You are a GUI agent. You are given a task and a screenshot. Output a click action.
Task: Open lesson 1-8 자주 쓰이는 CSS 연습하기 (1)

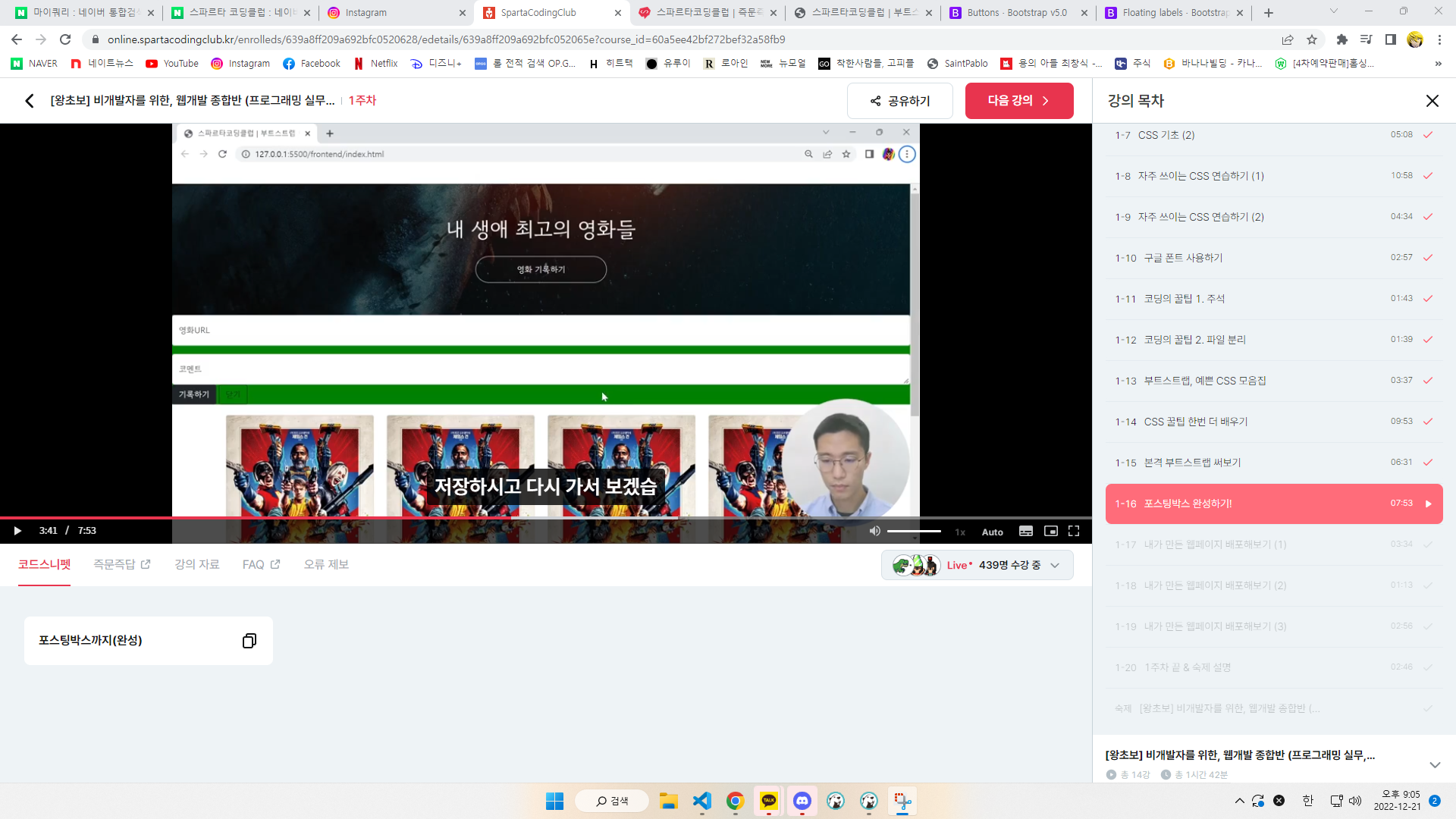click(x=1273, y=176)
